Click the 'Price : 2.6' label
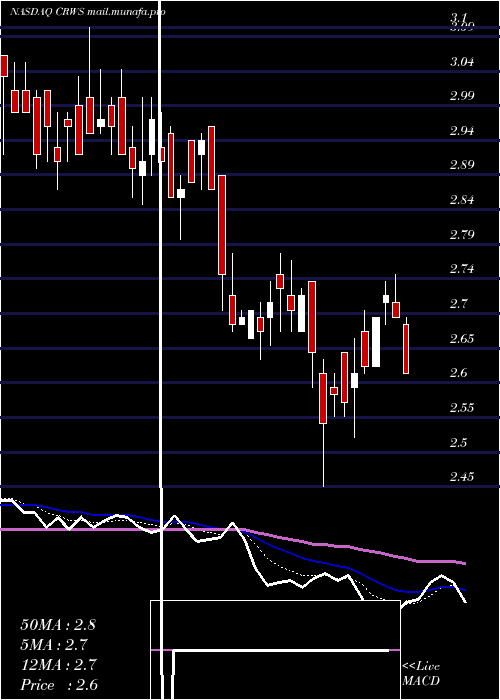This screenshot has width=500, height=700. tap(59, 685)
